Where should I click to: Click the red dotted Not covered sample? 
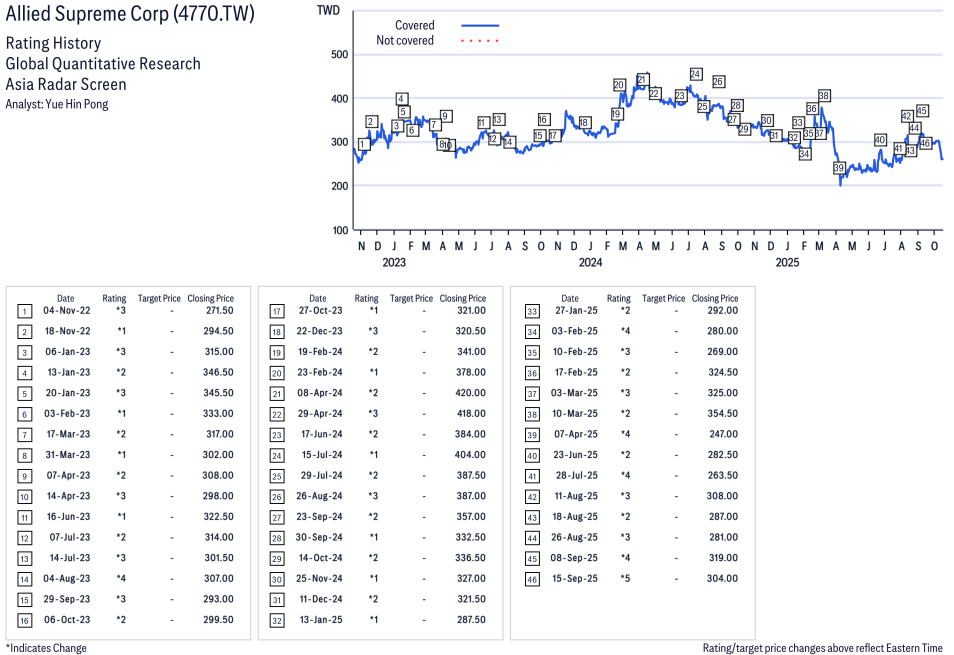point(480,41)
